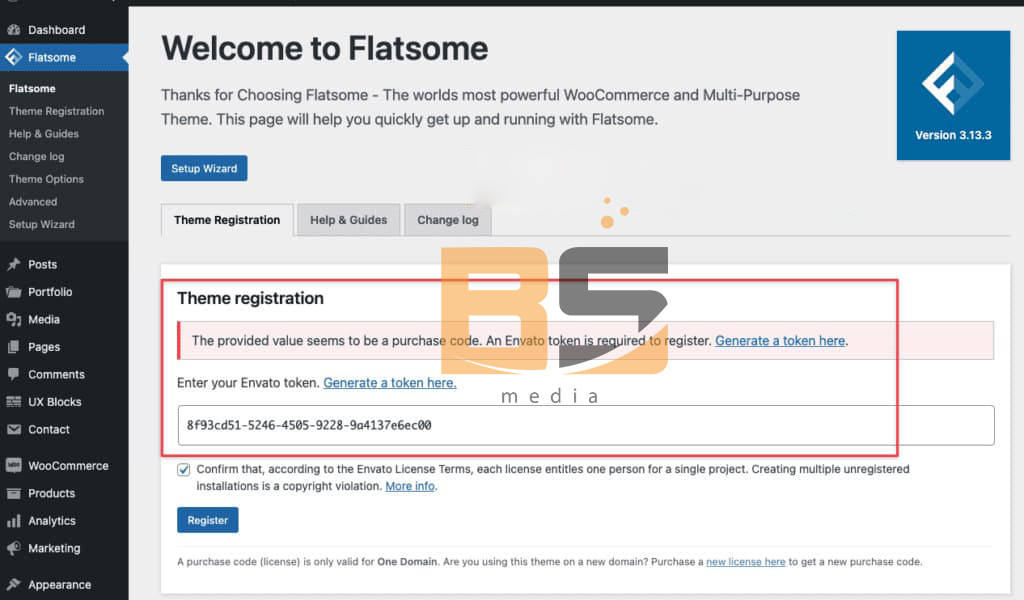Viewport: 1024px width, 600px height.
Task: Open Advanced in sidebar submenu
Action: coord(33,202)
